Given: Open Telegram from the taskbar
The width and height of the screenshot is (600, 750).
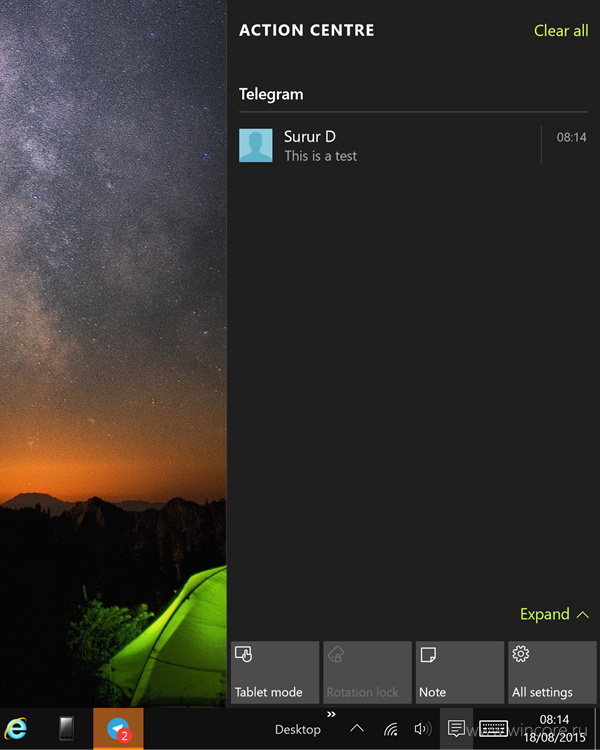Looking at the screenshot, I should tap(118, 728).
